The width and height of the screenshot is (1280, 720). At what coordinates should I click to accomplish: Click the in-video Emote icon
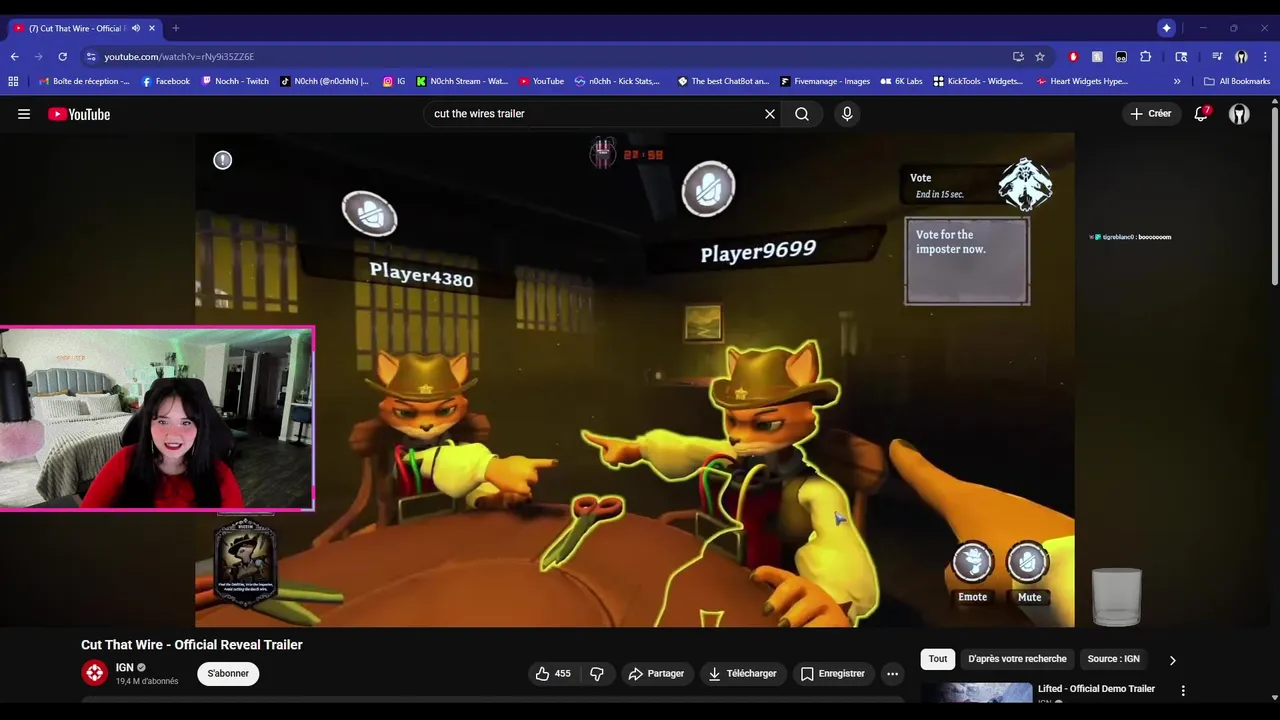click(x=972, y=563)
